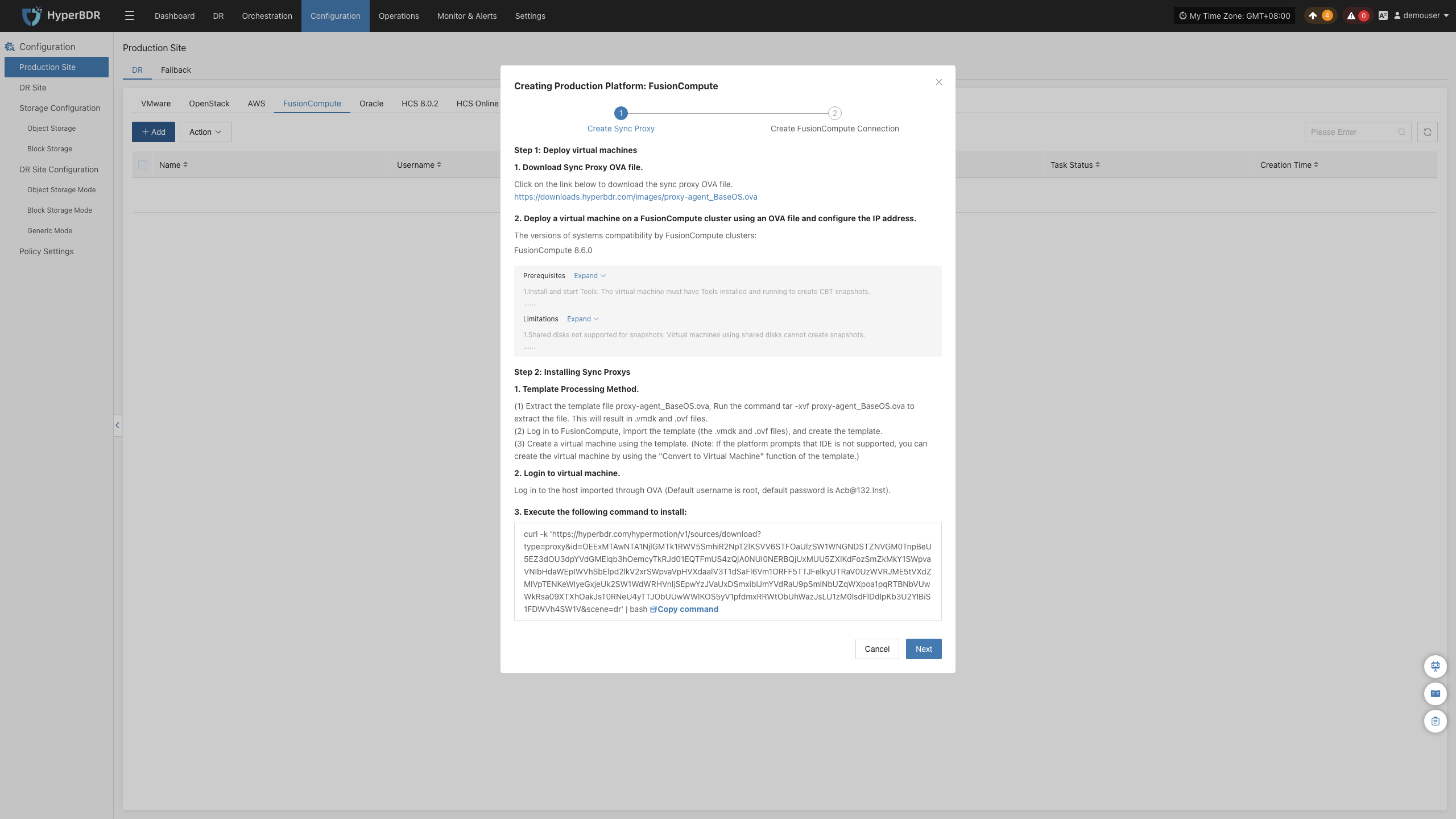Switch to the AWS tab
The height and width of the screenshot is (819, 1456).
[x=257, y=104]
